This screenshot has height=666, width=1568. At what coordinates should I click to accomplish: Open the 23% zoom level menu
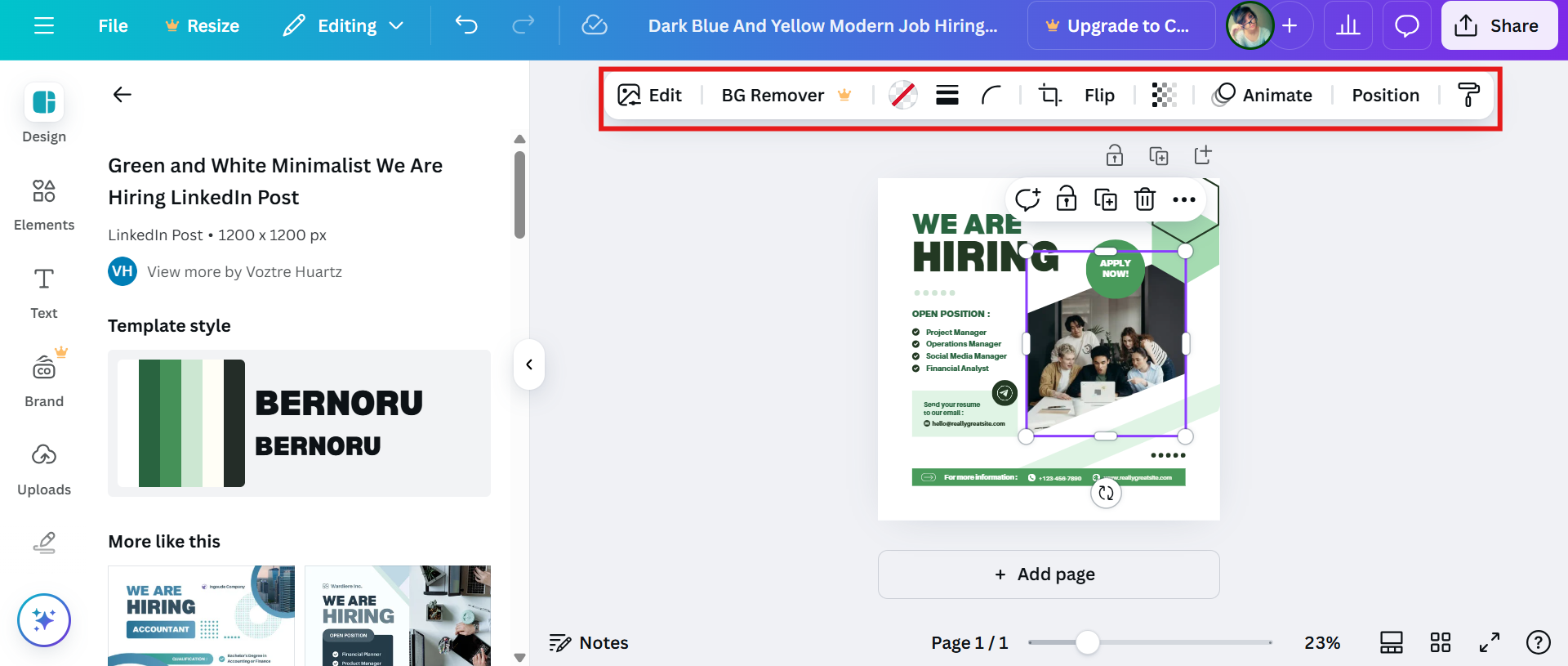click(x=1322, y=643)
